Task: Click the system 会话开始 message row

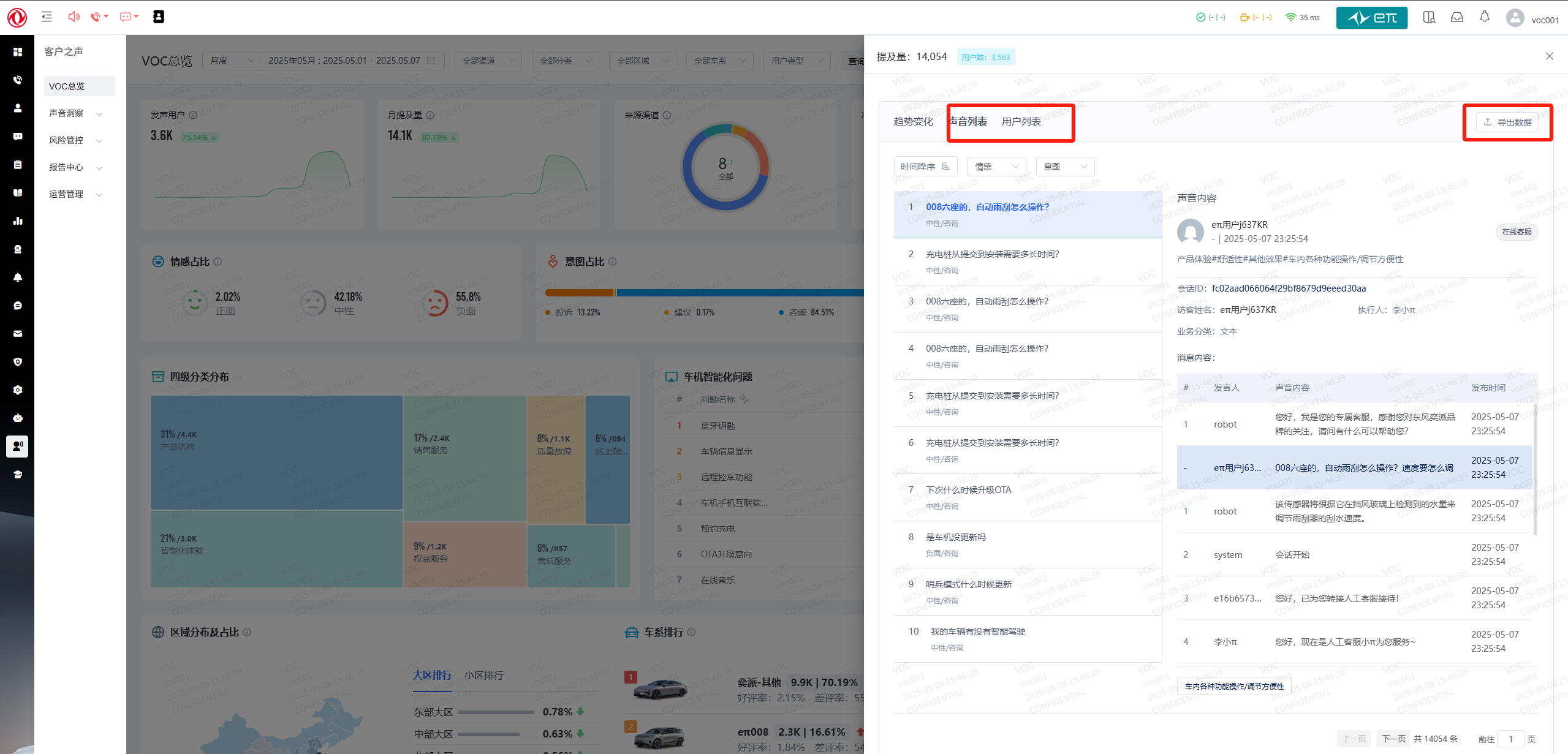Action: [x=1354, y=554]
